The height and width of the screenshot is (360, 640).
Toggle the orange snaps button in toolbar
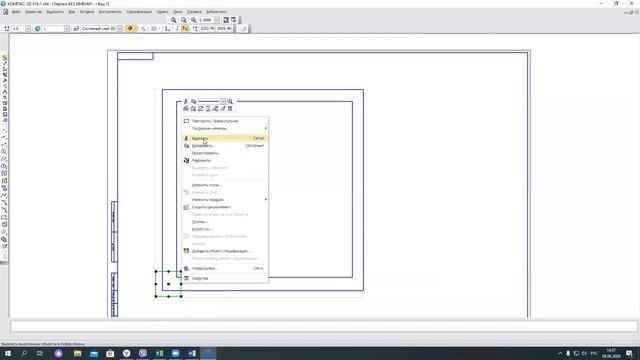[x=130, y=29]
